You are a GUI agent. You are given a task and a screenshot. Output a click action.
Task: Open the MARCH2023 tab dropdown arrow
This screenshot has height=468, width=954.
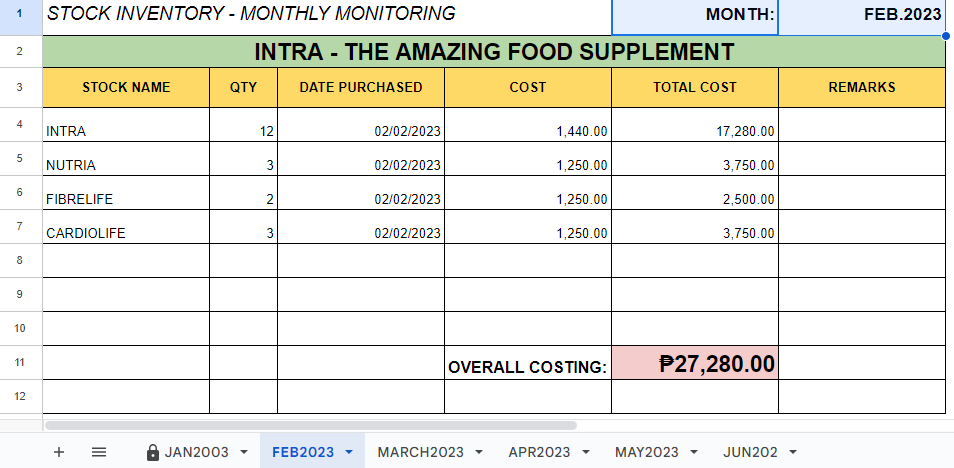[x=479, y=452]
